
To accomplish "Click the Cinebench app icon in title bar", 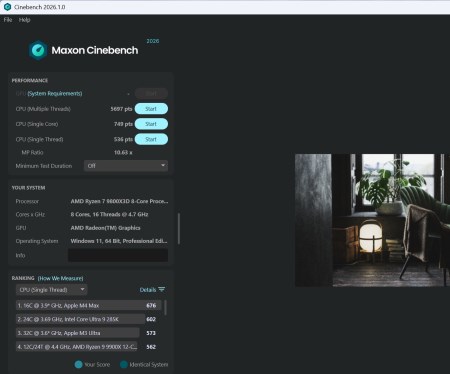I will tap(7, 7).
